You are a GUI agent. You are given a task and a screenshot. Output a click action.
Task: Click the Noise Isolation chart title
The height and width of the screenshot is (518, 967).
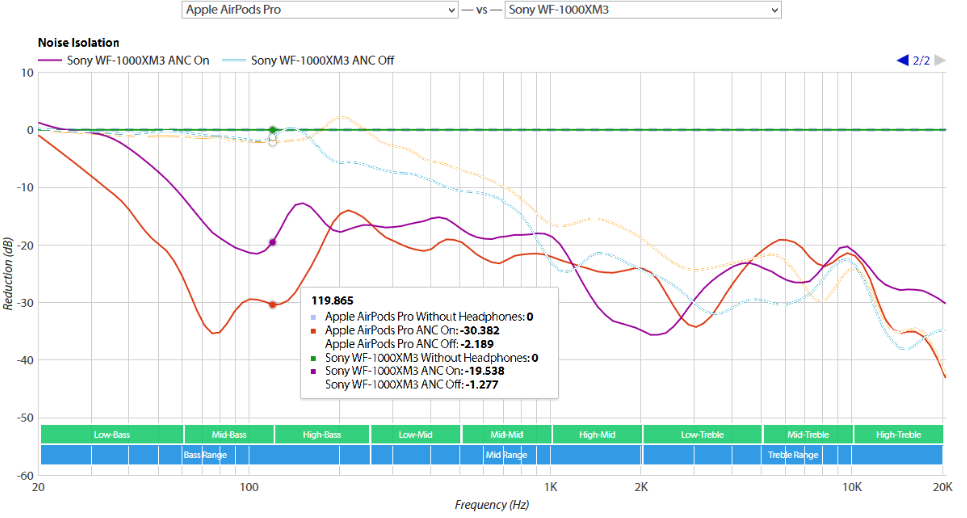pyautogui.click(x=78, y=43)
